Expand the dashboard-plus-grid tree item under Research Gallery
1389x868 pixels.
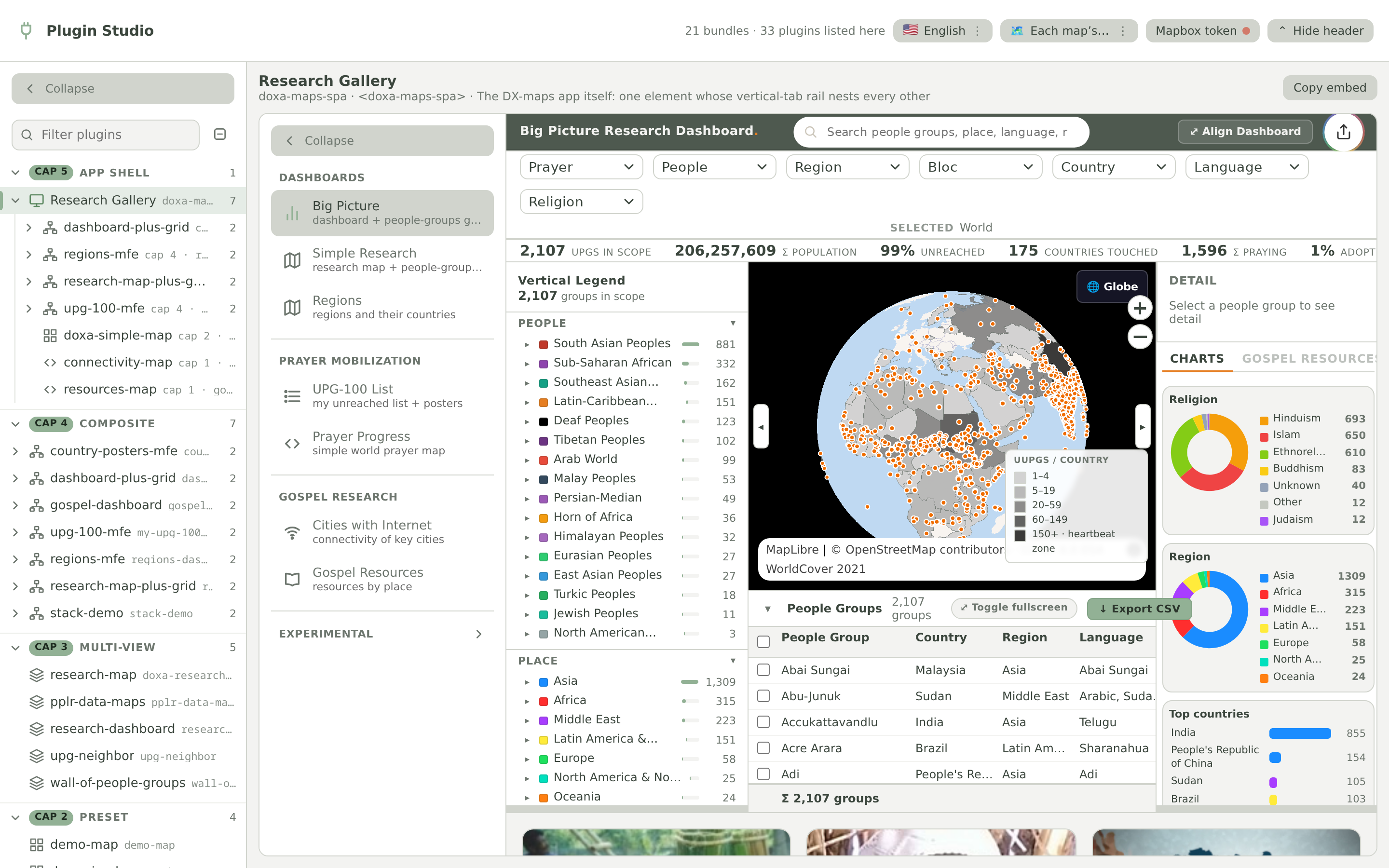[x=29, y=227]
